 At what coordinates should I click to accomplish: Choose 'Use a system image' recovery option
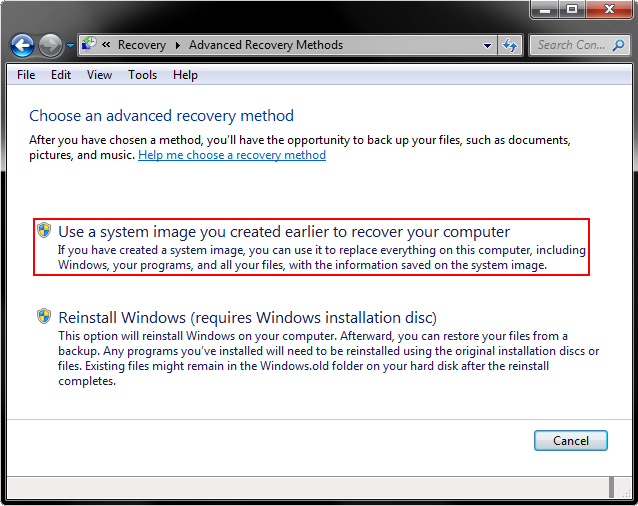(x=284, y=232)
